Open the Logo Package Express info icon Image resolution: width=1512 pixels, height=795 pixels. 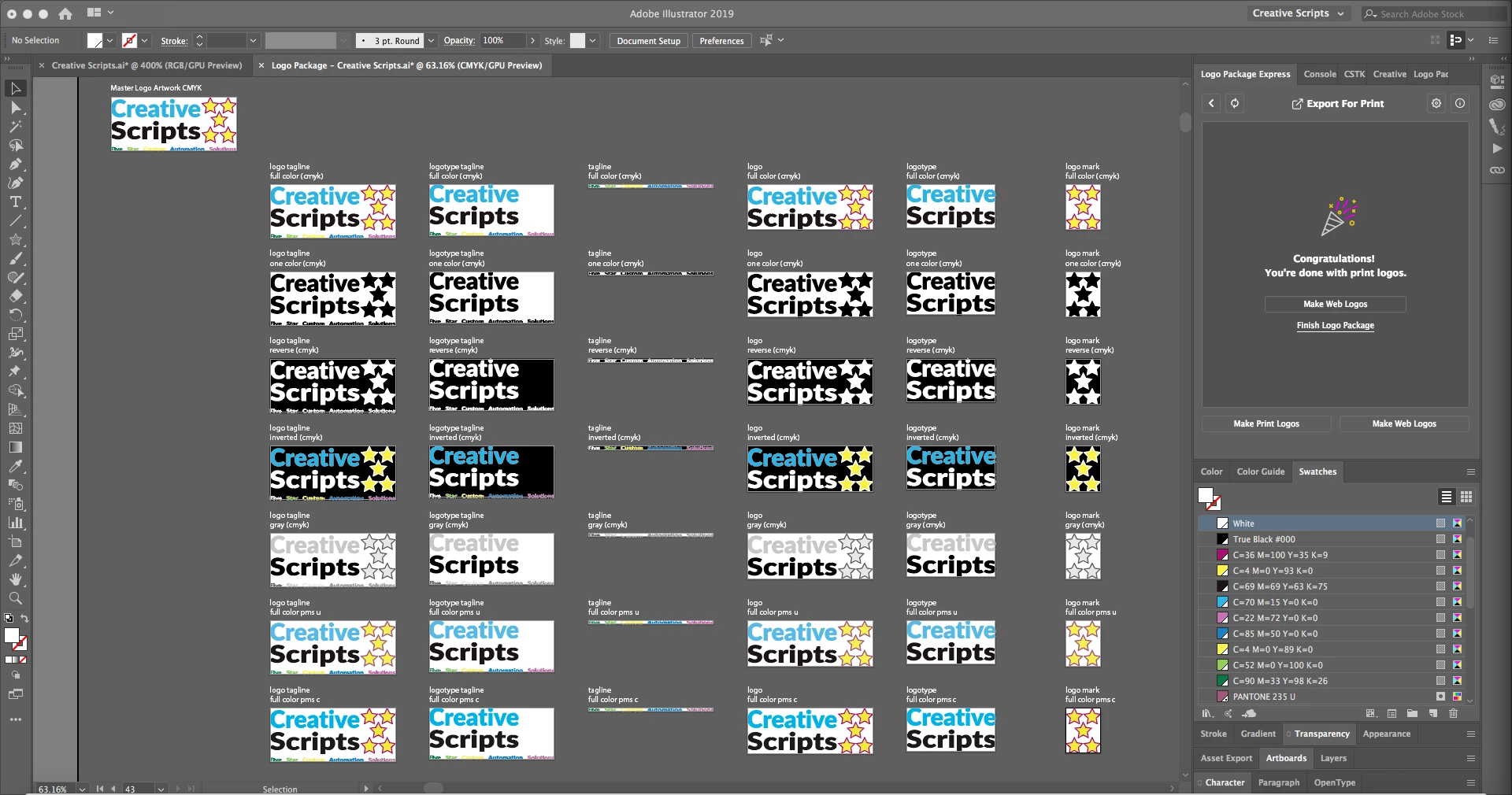(1460, 103)
